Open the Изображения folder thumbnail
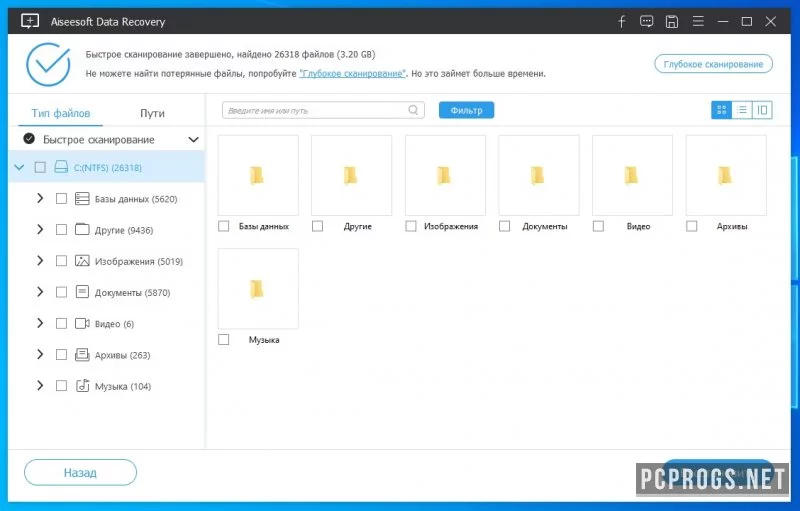This screenshot has width=800, height=511. (445, 175)
